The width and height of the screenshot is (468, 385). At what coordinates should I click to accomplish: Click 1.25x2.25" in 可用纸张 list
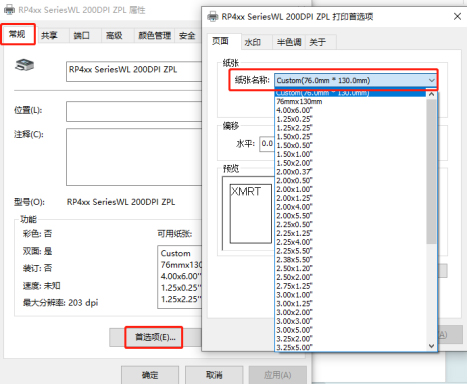[181, 299]
